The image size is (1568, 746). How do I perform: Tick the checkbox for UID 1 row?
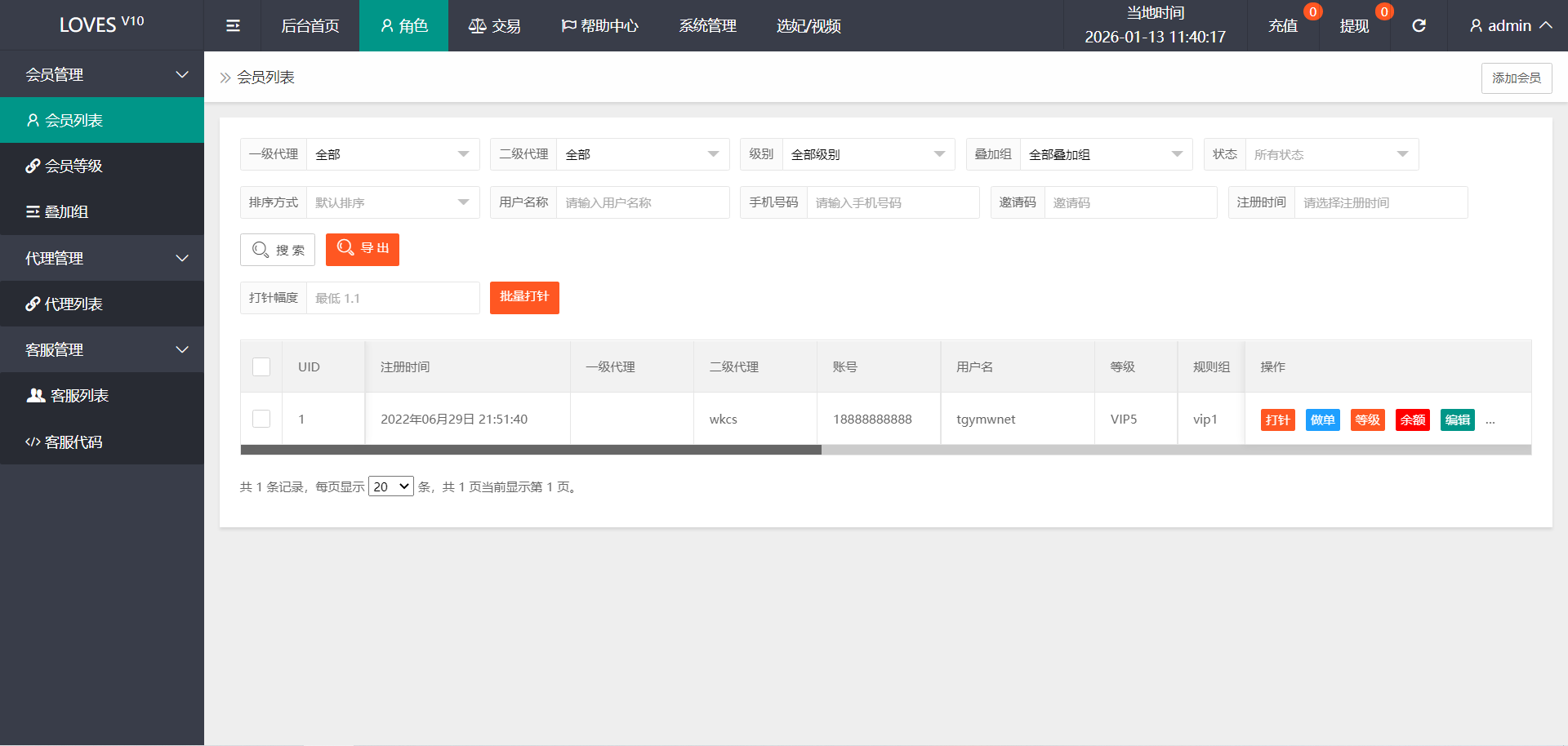tap(261, 419)
